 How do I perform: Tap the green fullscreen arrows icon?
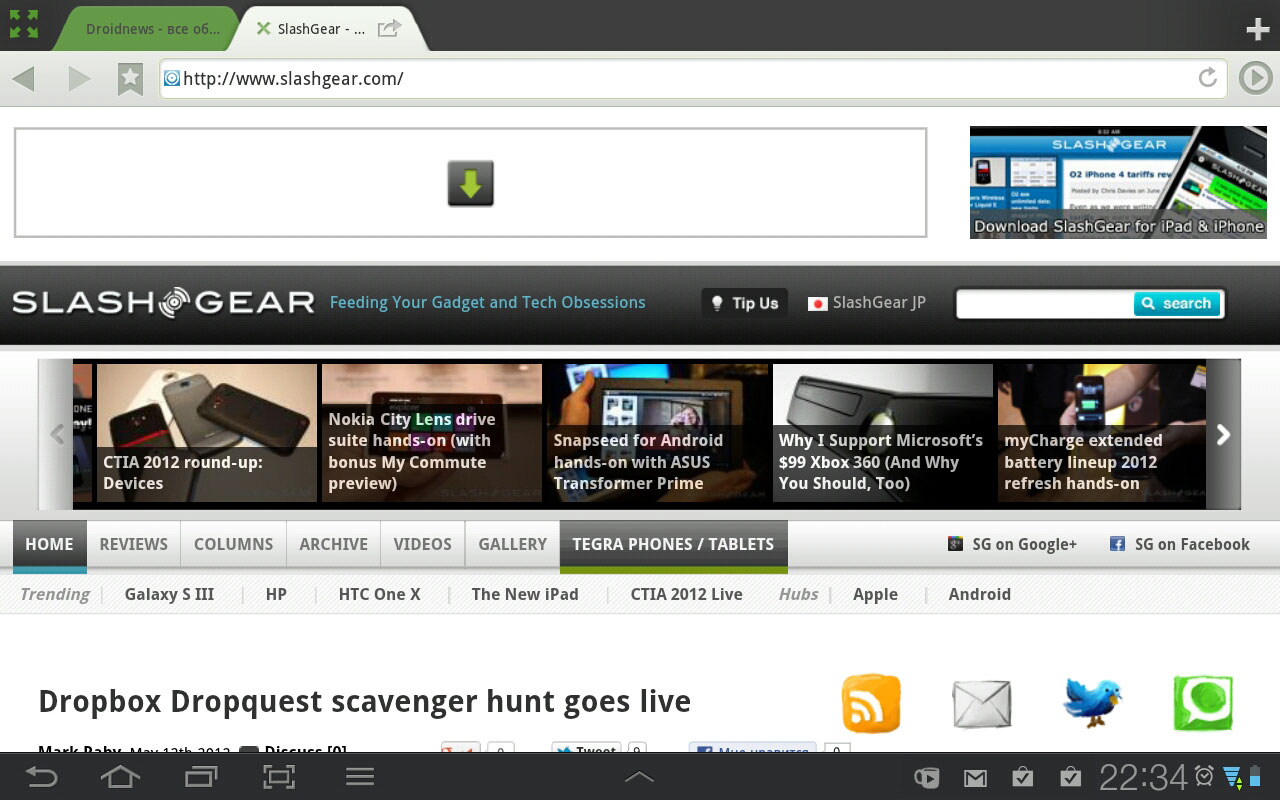pos(24,24)
